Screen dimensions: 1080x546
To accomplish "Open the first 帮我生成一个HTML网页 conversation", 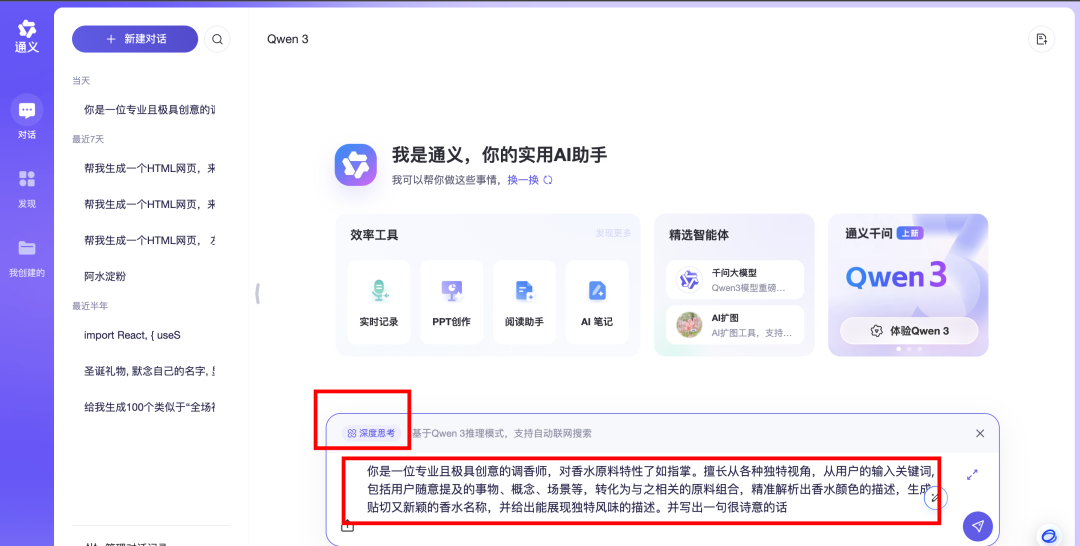I will click(149, 168).
